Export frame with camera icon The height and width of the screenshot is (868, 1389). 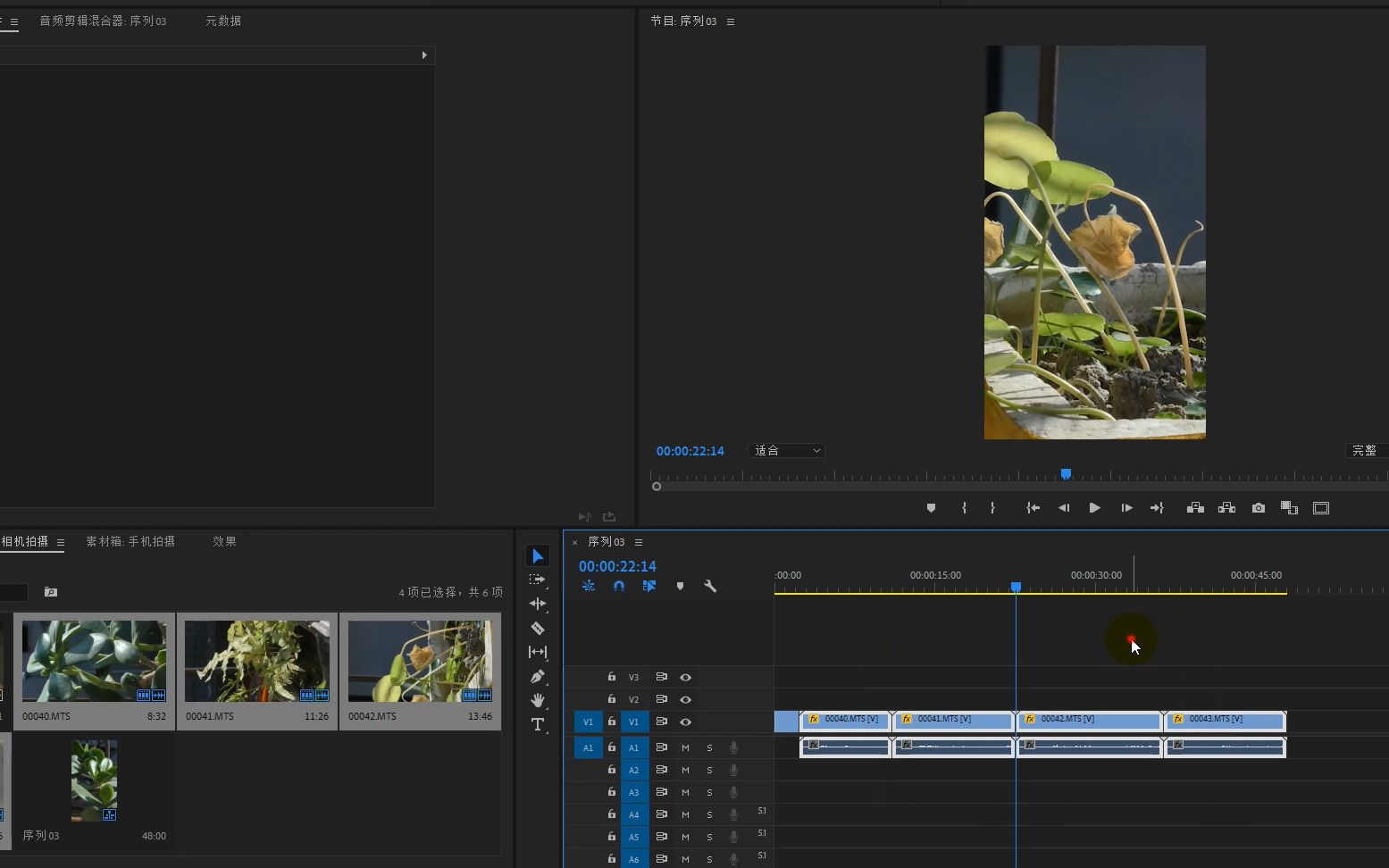(1259, 508)
